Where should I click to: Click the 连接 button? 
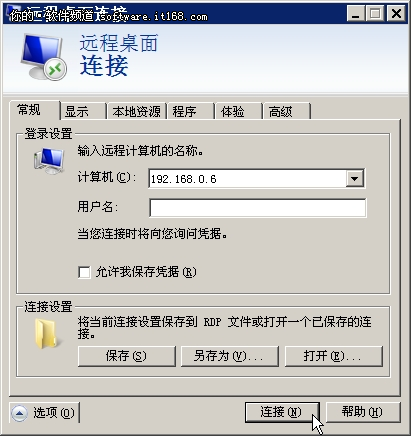[282, 412]
